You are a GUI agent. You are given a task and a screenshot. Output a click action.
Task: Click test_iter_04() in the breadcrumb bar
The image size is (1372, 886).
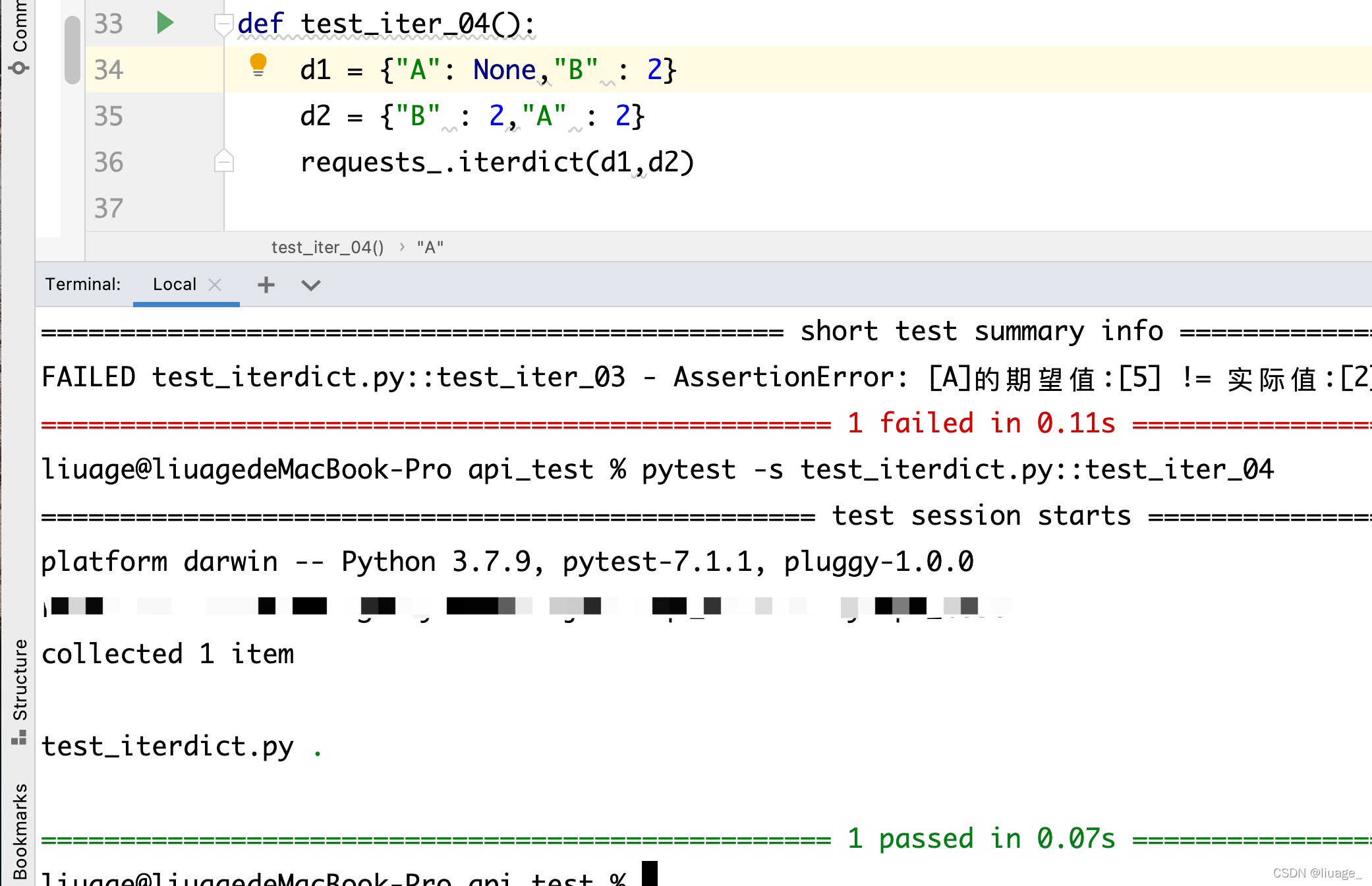coord(328,247)
